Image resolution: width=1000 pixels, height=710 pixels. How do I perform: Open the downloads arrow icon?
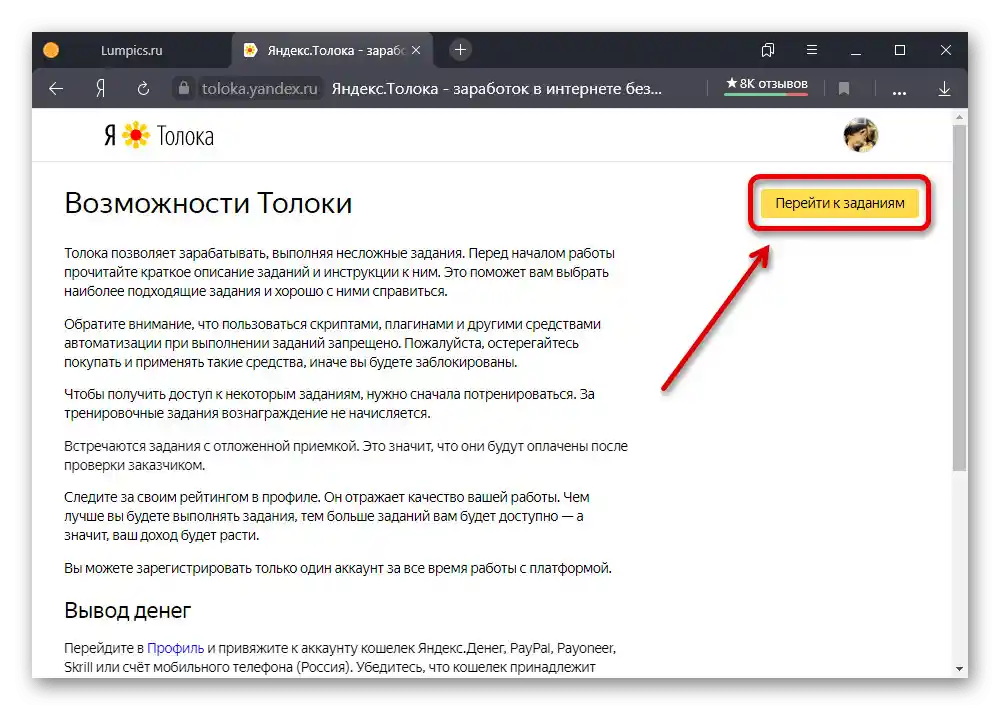[945, 89]
